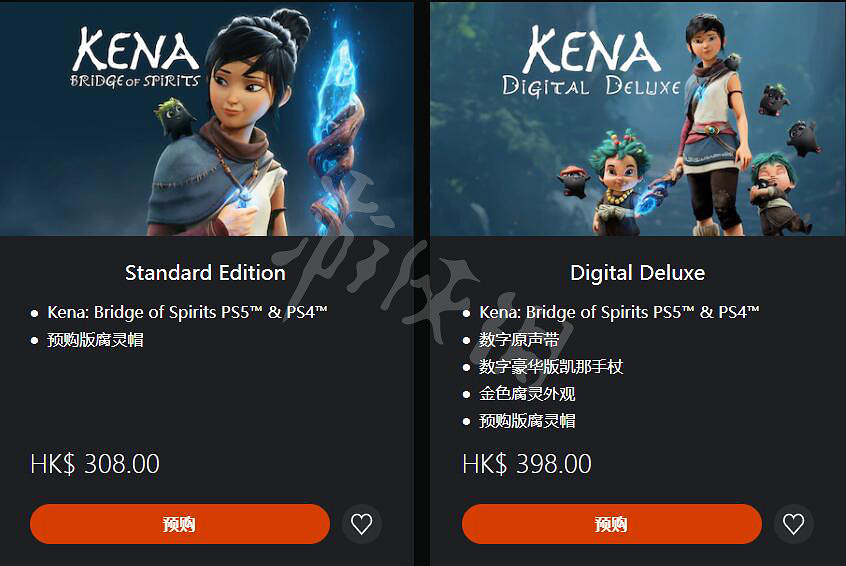Click Standard Edition's 预购版腐灵帽 bullet item
This screenshot has height=566, width=846.
point(95,340)
